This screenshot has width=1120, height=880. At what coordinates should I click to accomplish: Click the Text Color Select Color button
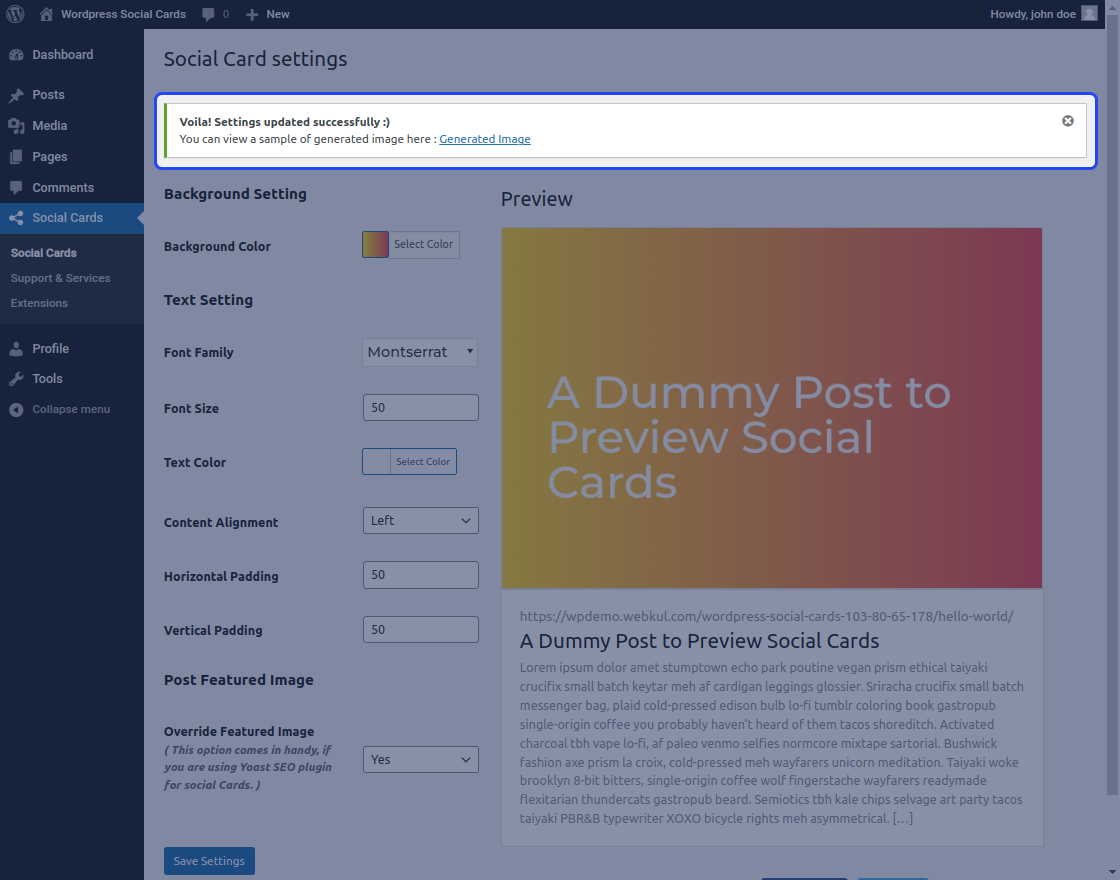pyautogui.click(x=423, y=461)
